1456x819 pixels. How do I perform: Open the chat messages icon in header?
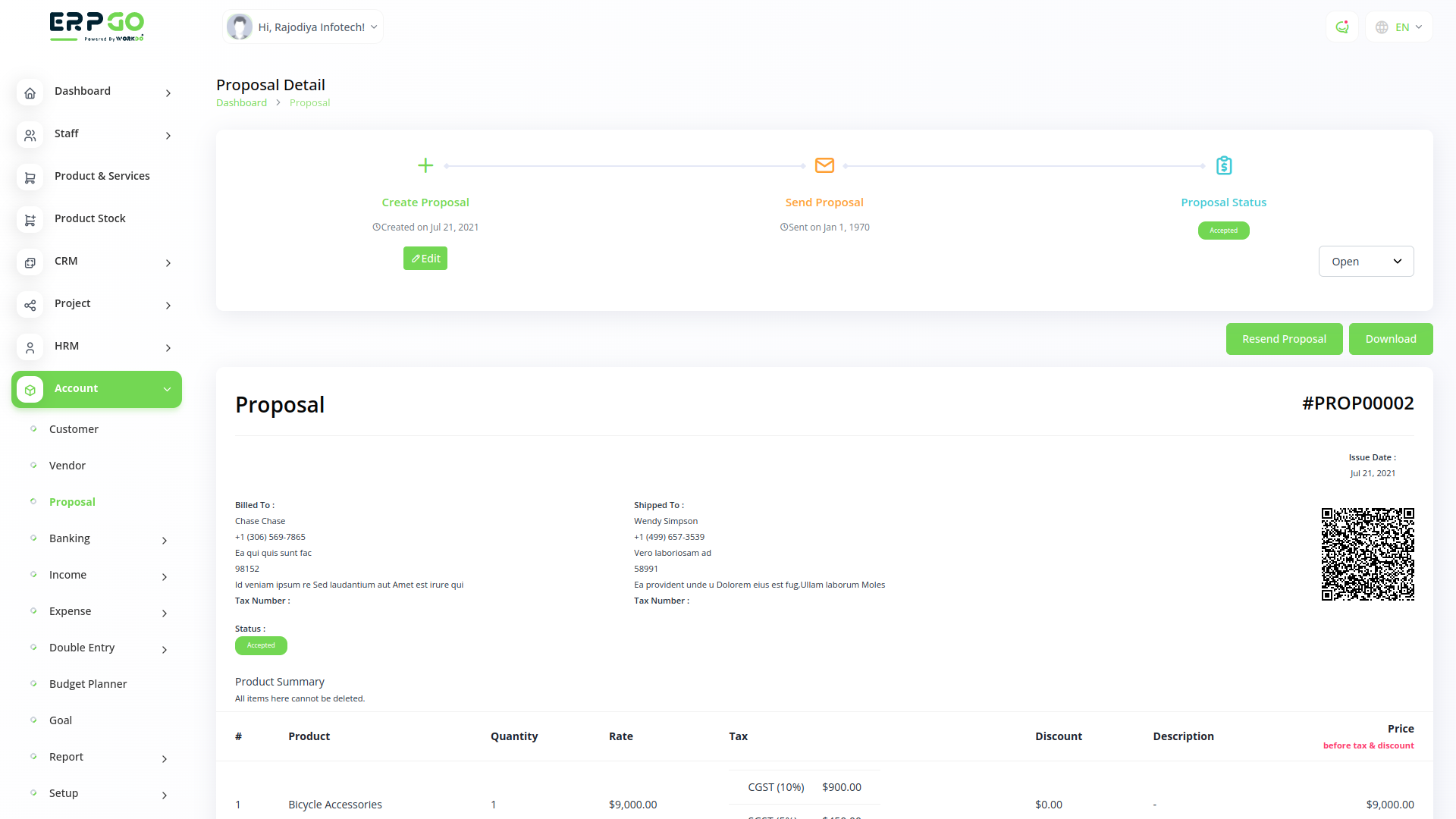click(1342, 27)
